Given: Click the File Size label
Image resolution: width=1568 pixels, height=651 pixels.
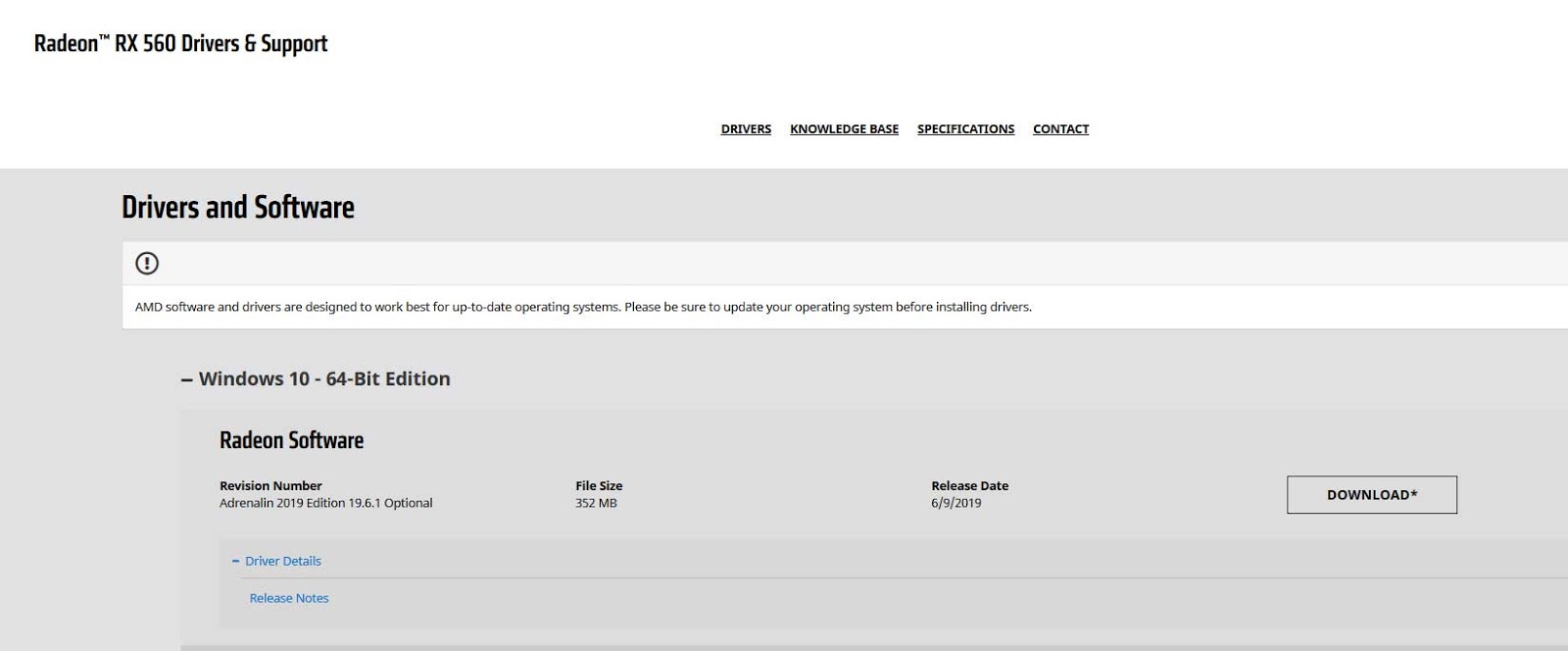Looking at the screenshot, I should click(x=599, y=485).
